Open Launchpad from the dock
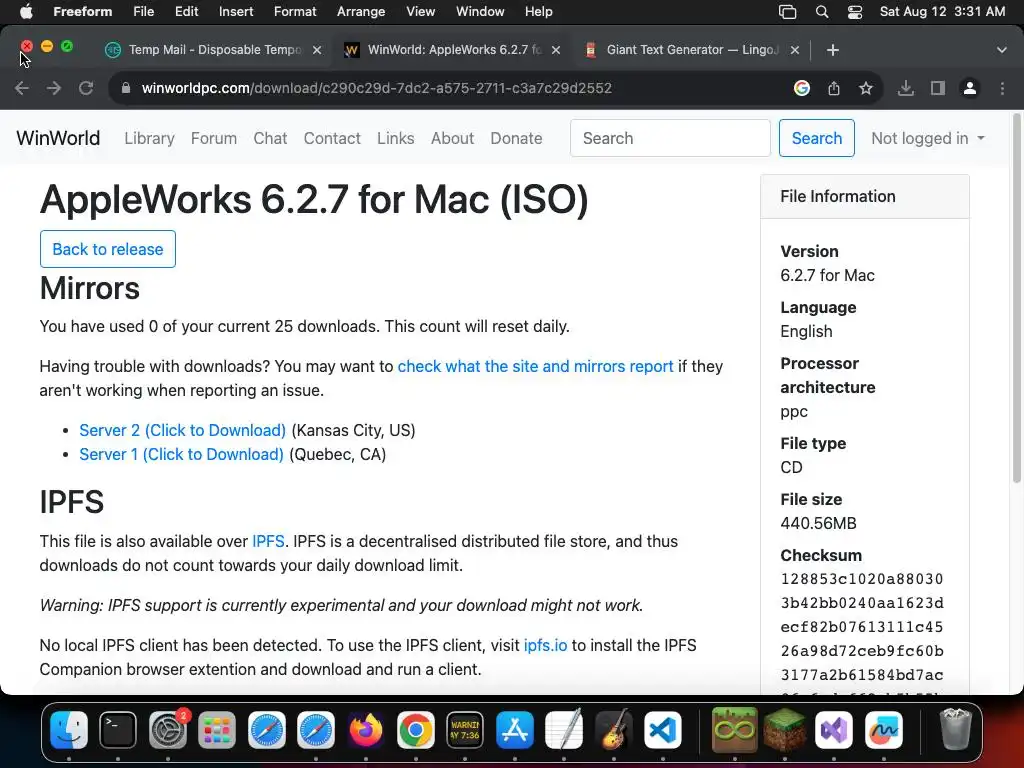Screen dimensions: 1024x768 (x=217, y=729)
